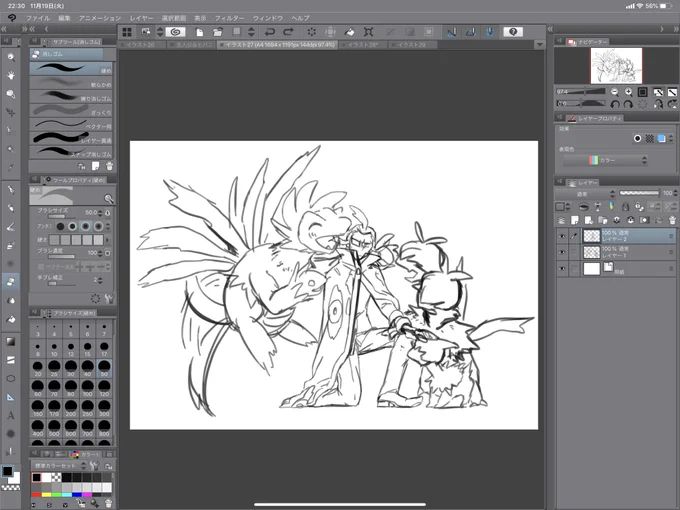Toggle visibility of レイヤー 2

coord(562,236)
